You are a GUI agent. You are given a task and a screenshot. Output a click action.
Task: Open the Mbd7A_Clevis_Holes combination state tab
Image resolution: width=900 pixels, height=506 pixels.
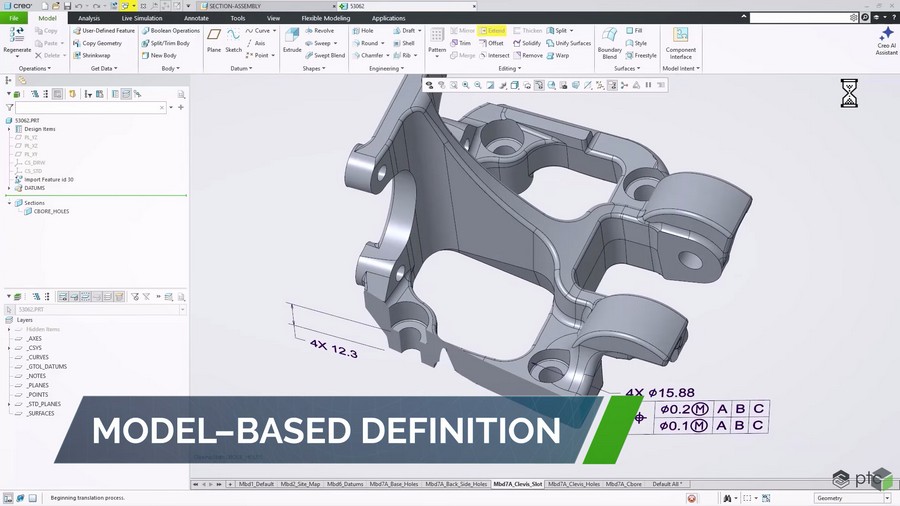(x=573, y=484)
